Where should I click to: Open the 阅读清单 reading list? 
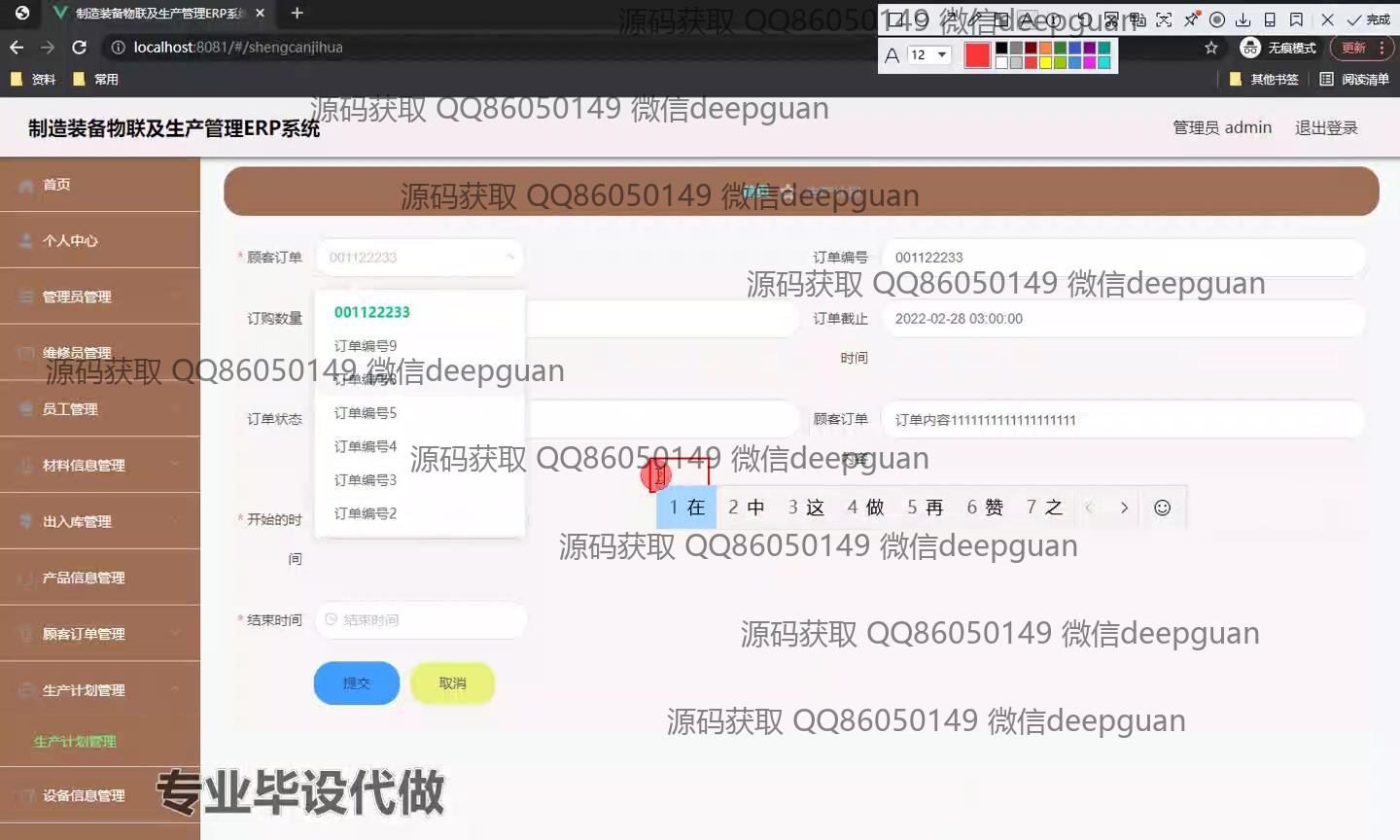(1354, 79)
